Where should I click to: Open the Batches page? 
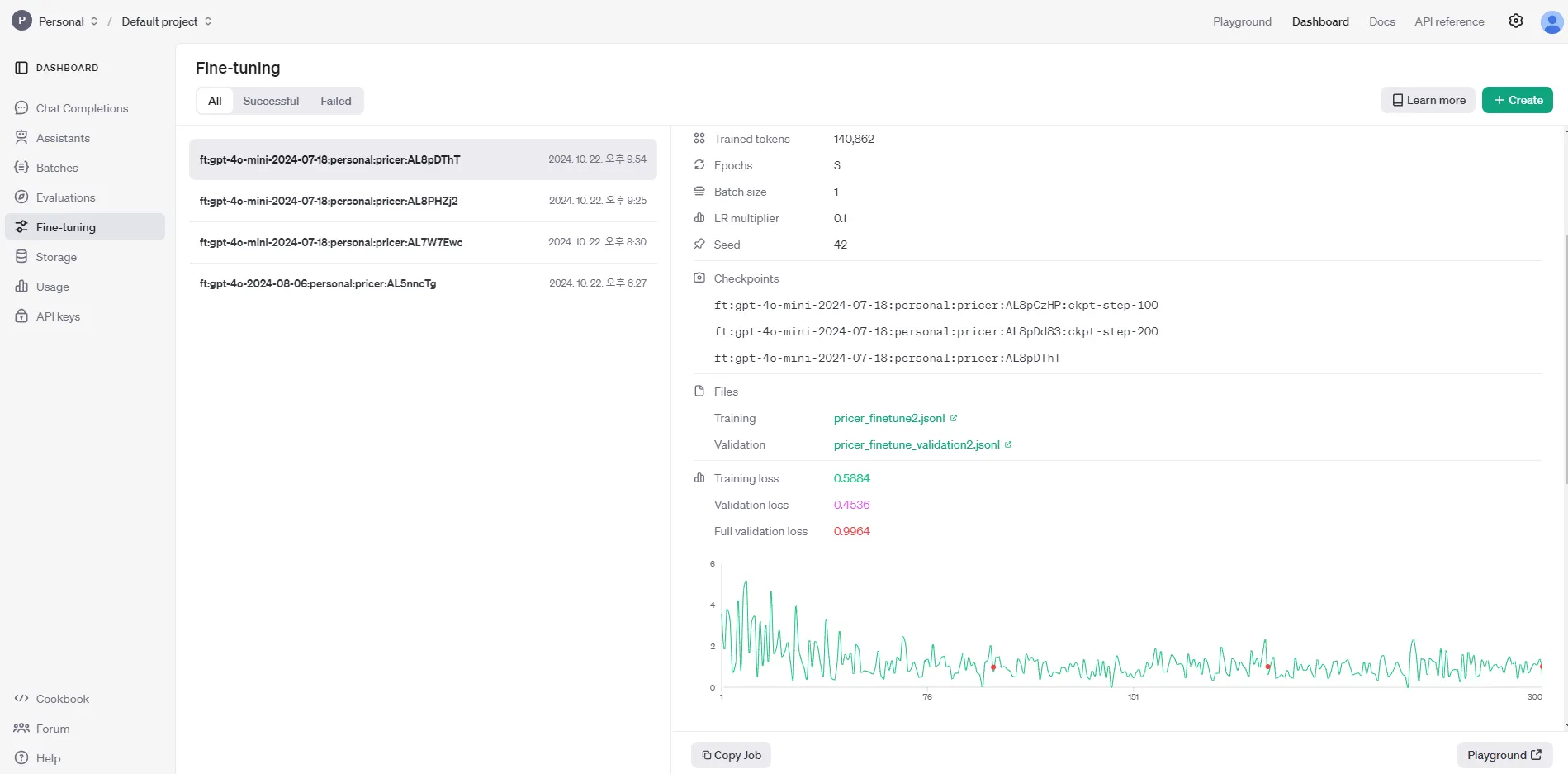point(57,168)
